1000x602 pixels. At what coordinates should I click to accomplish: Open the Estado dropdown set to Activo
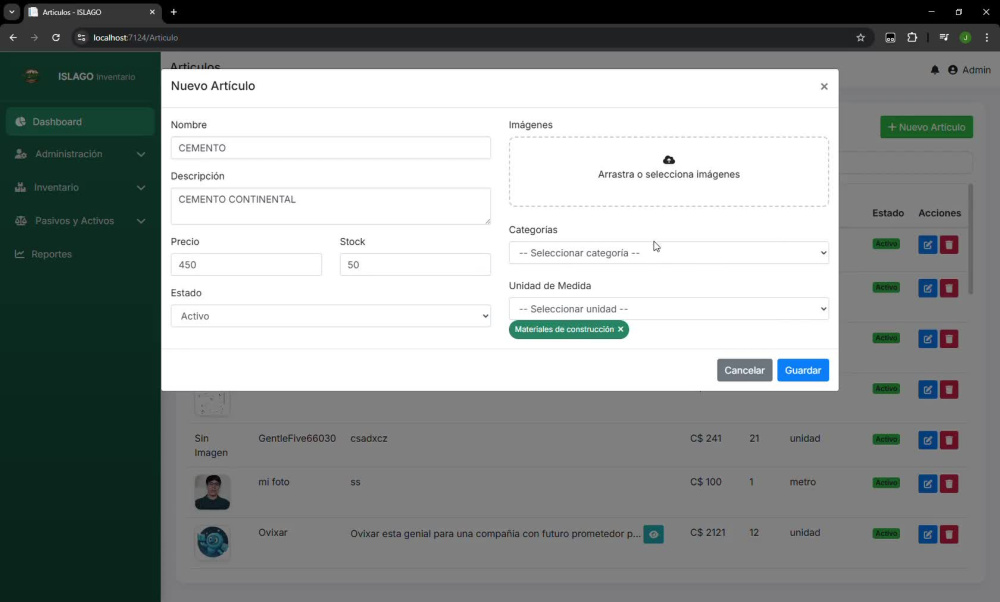click(x=330, y=316)
